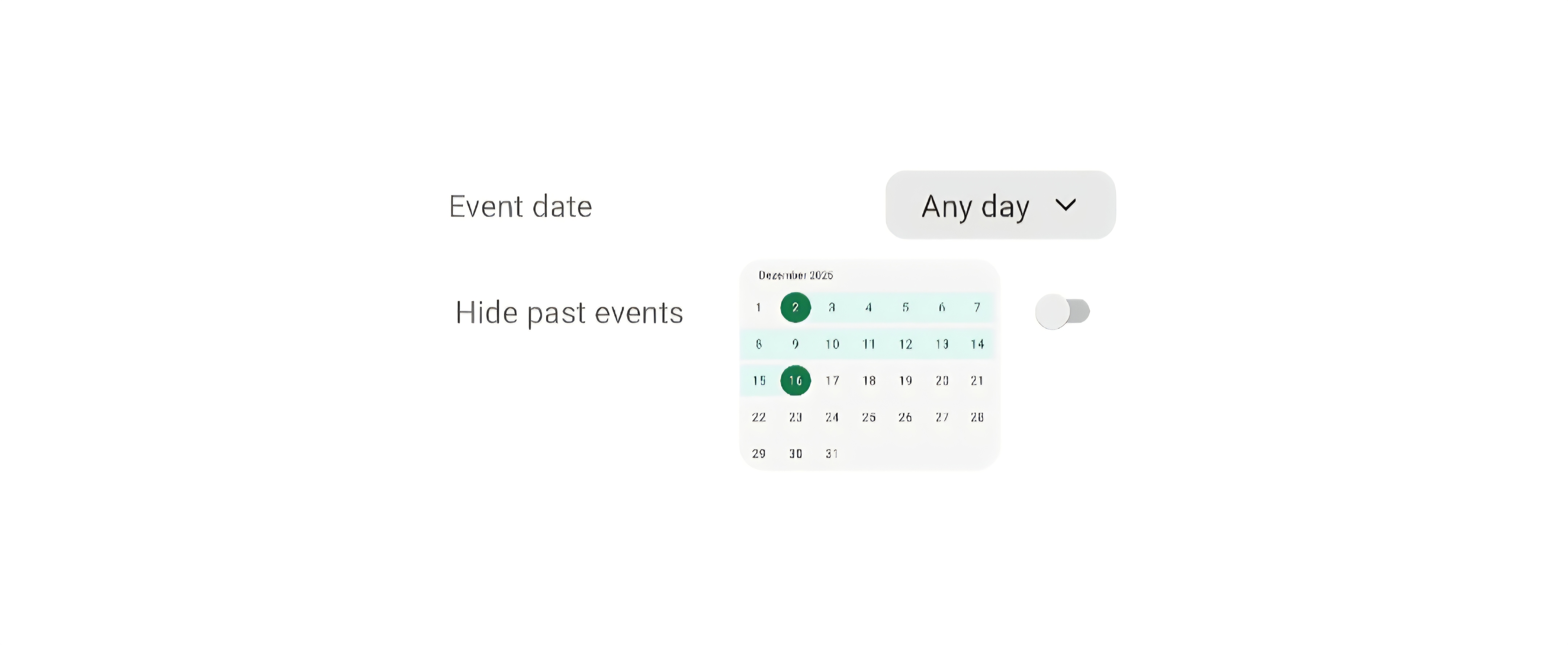Select December 16 in the calendar
Viewport: 1568px width, 645px height.
[796, 381]
